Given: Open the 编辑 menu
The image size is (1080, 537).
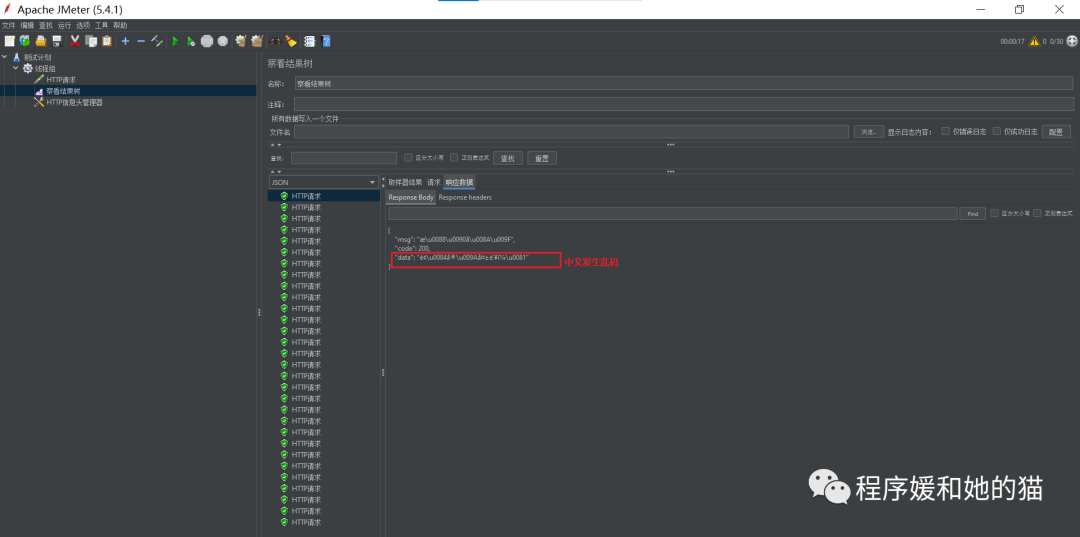Looking at the screenshot, I should (x=27, y=25).
